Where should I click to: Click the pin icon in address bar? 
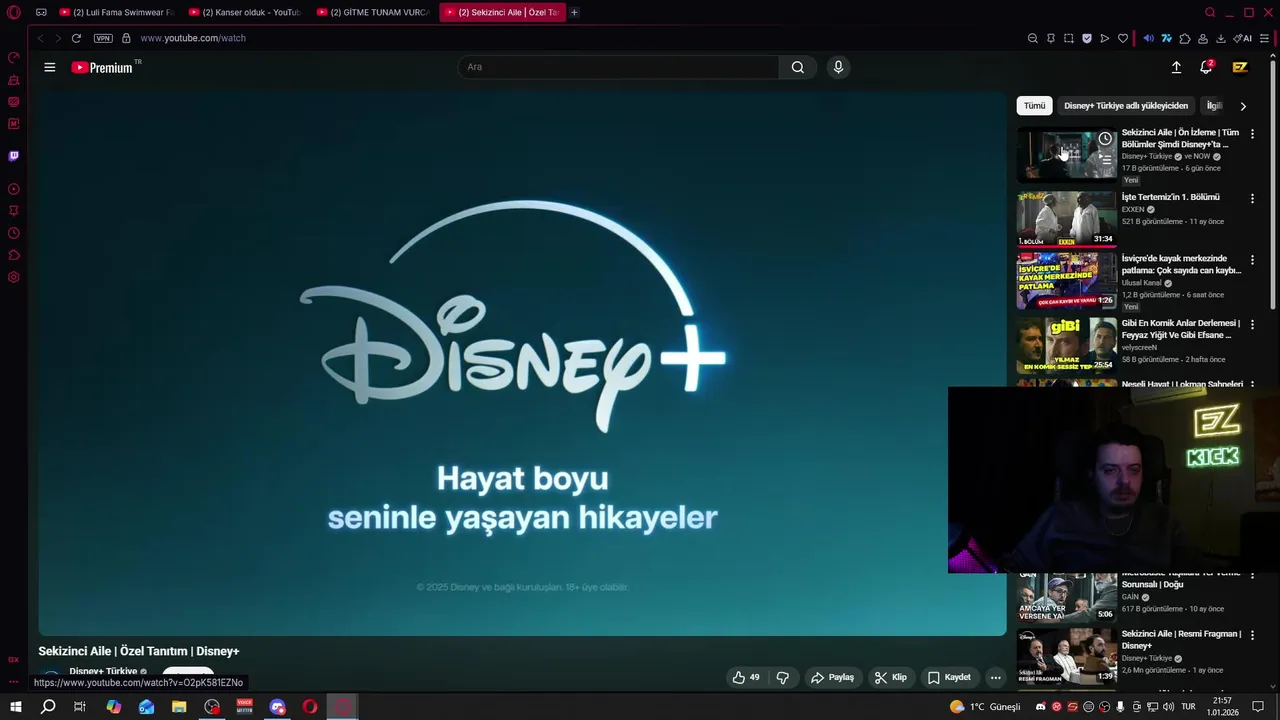[x=1051, y=38]
